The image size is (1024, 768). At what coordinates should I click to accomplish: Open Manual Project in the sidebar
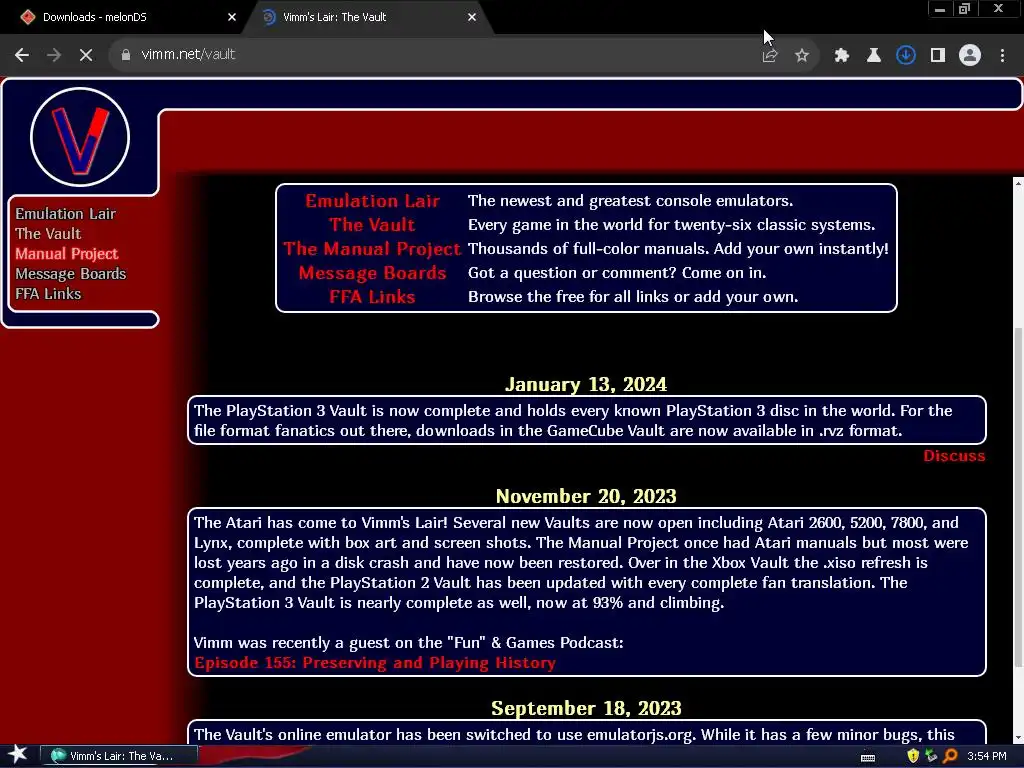pos(67,254)
